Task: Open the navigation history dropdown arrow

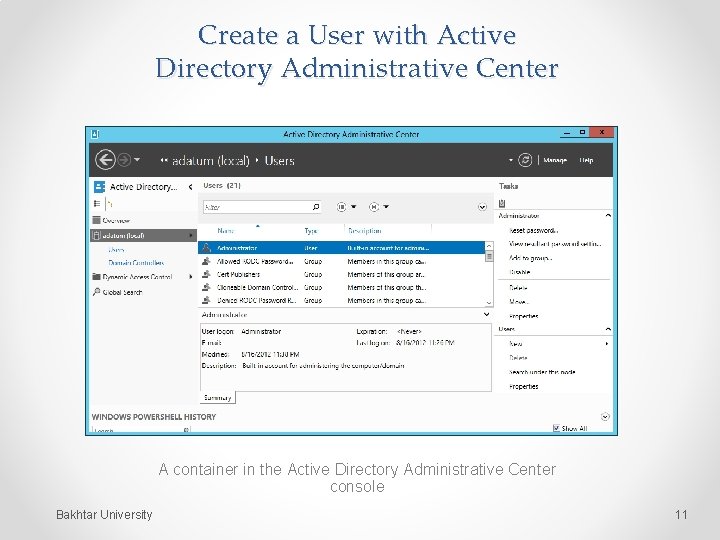Action: [x=137, y=160]
